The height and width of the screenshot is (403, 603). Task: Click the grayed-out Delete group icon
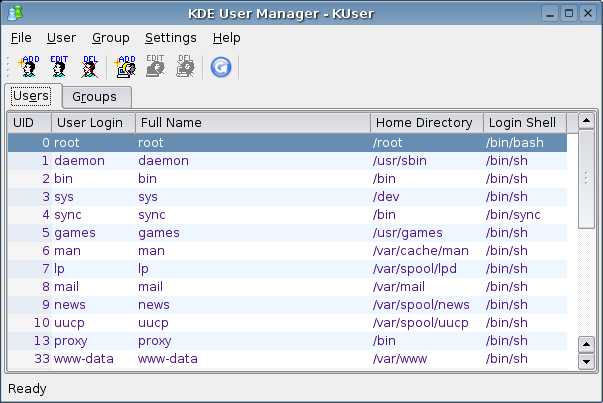(185, 67)
